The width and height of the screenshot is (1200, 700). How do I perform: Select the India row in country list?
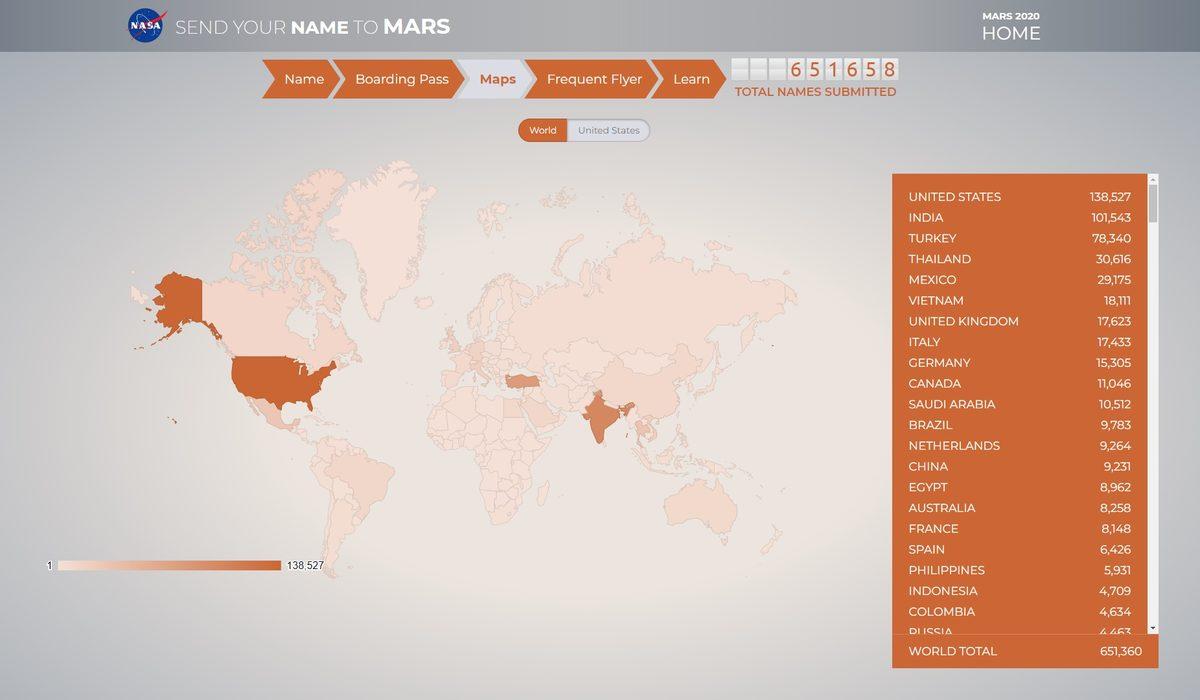click(1019, 217)
